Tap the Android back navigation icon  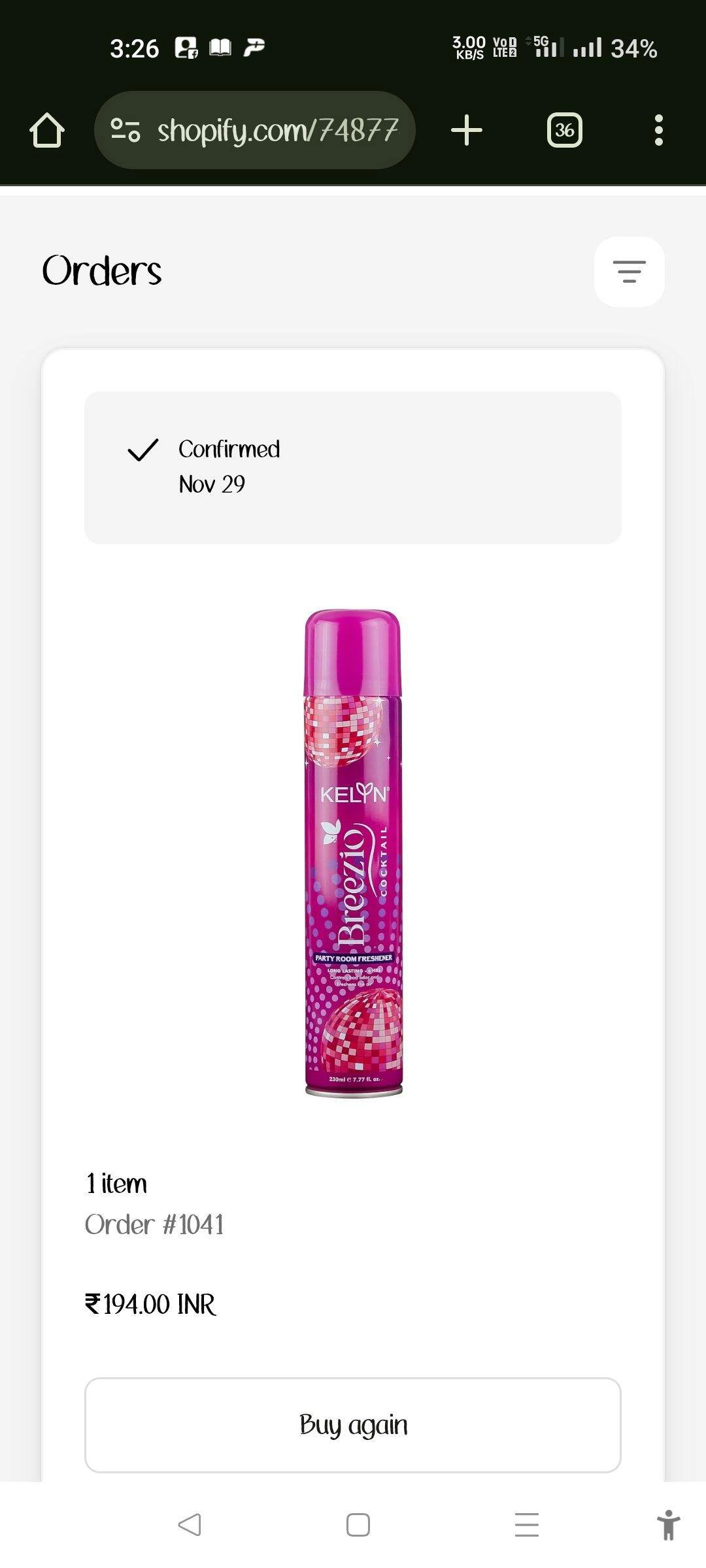coord(190,1525)
